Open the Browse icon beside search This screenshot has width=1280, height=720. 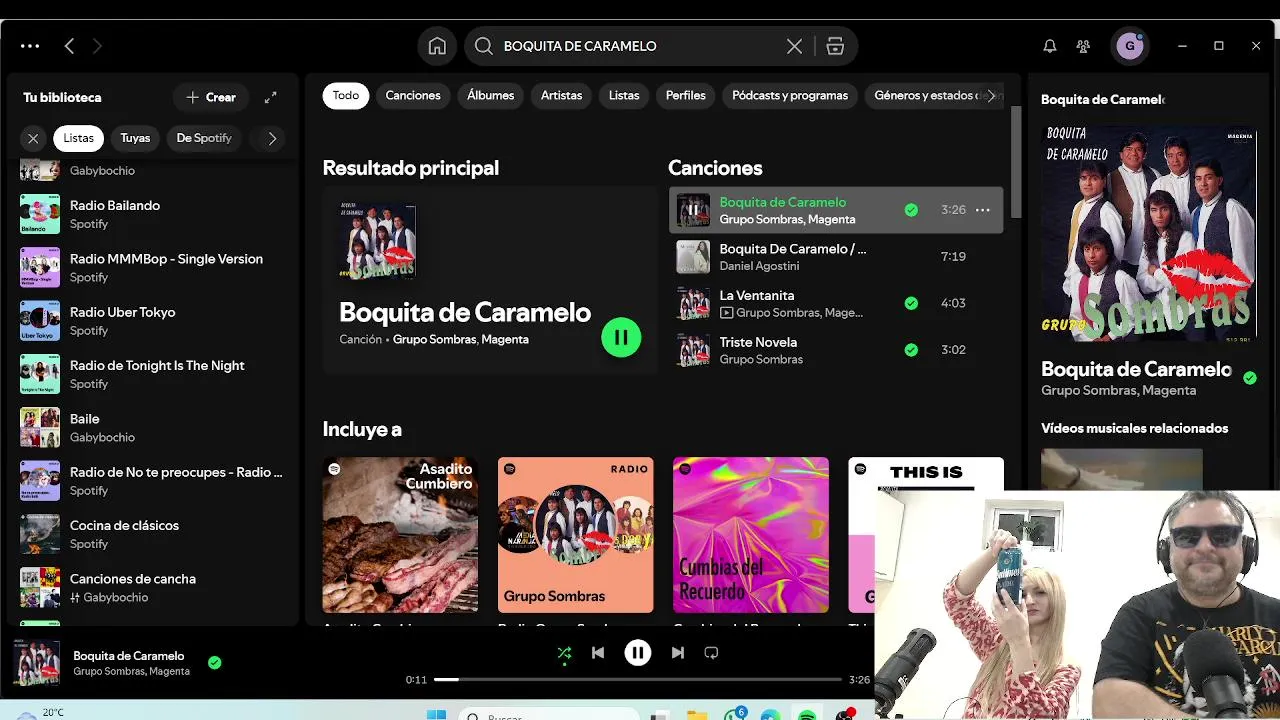[835, 46]
